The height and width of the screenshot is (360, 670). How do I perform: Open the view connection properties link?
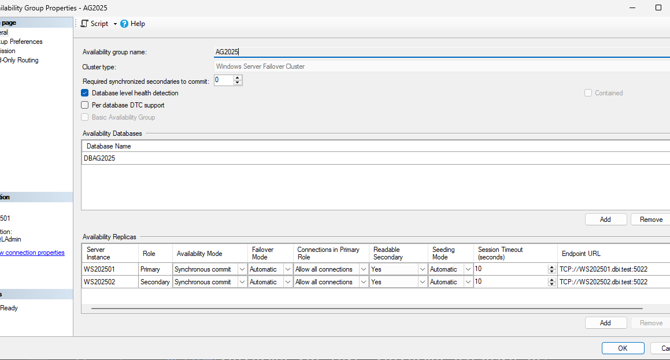(x=32, y=253)
